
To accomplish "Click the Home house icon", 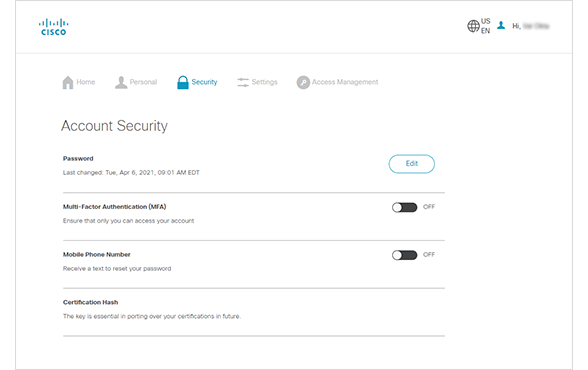I will pos(68,82).
